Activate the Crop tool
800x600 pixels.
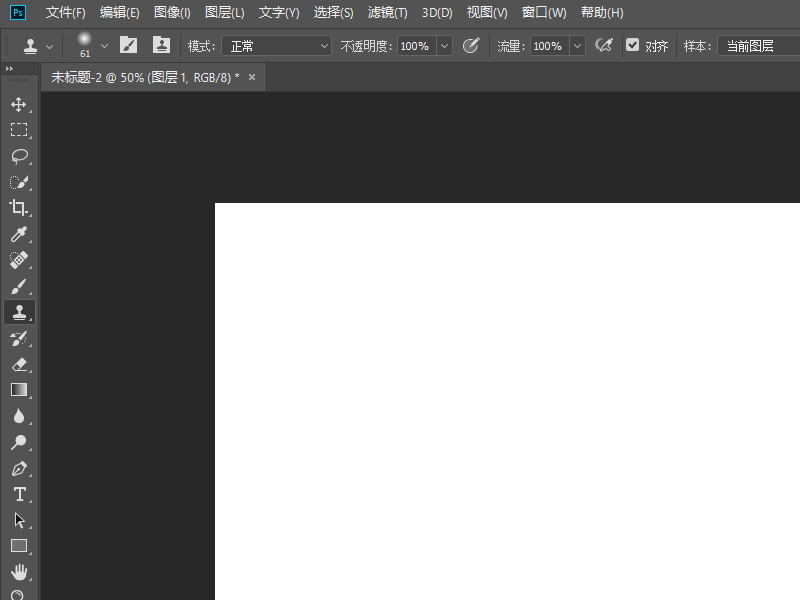pos(18,208)
